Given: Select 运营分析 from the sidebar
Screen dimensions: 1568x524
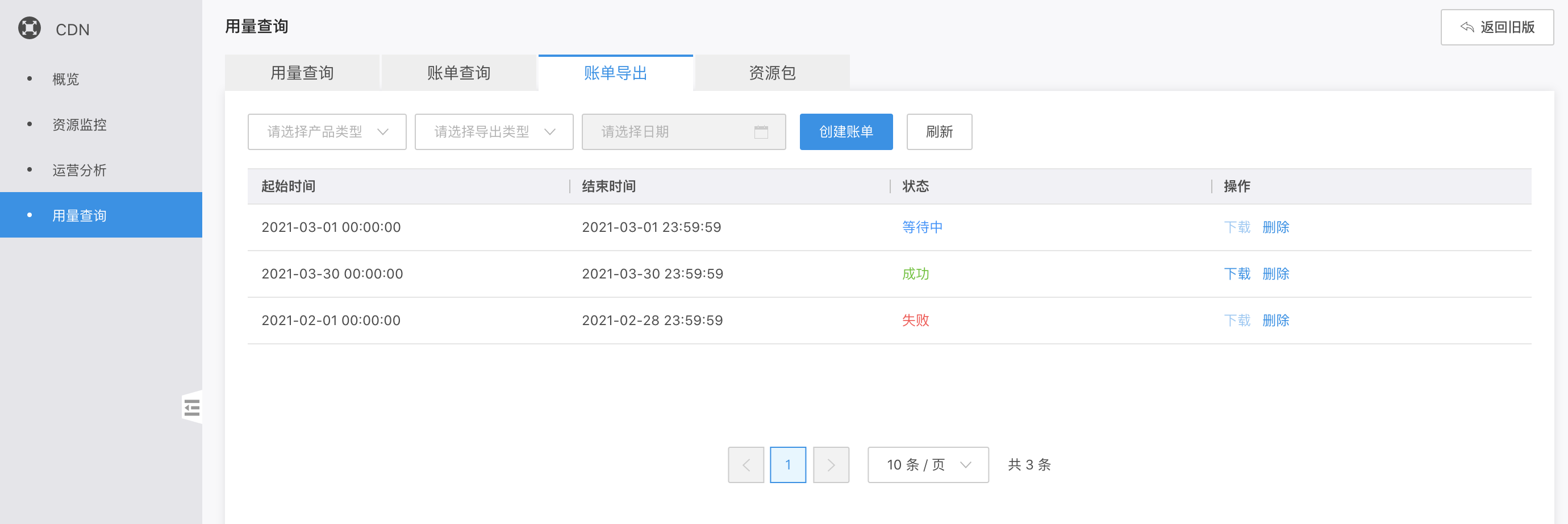Looking at the screenshot, I should 79,170.
